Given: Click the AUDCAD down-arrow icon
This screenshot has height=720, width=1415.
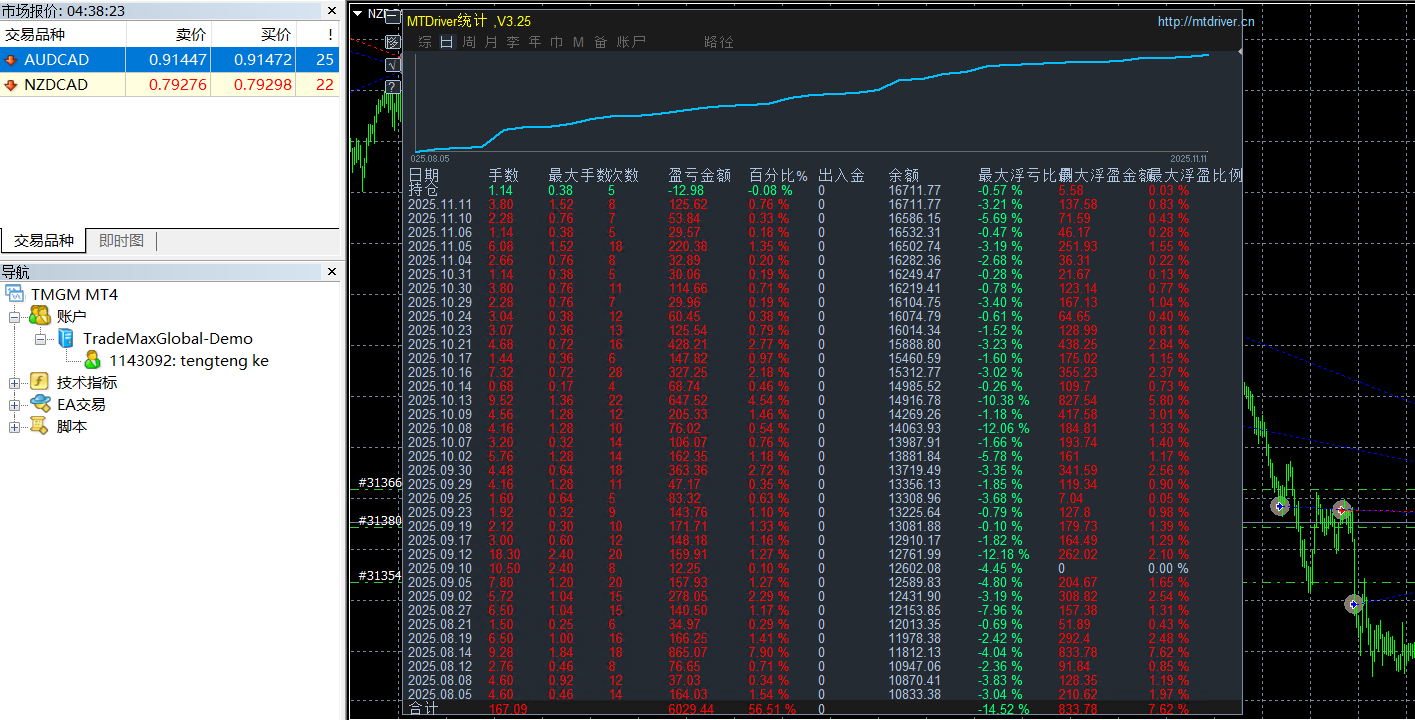Looking at the screenshot, I should tap(11, 60).
